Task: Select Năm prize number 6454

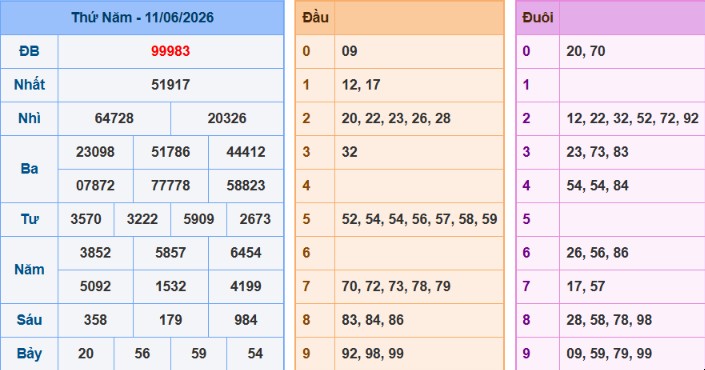Action: tap(246, 253)
